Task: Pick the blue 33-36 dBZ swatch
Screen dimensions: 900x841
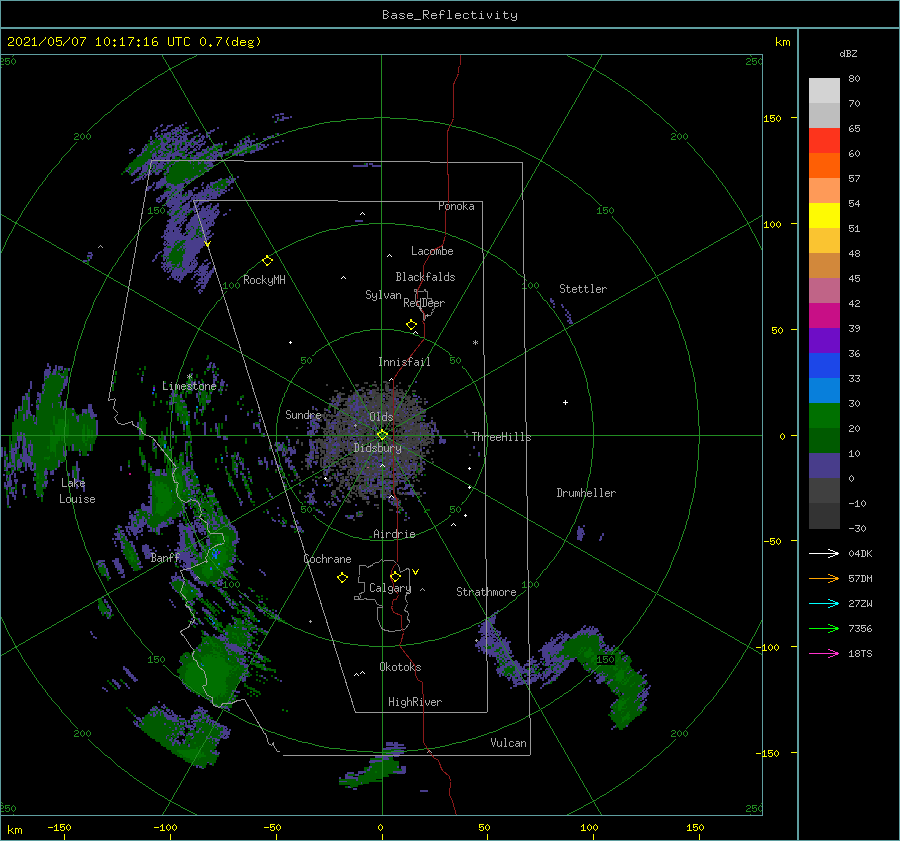Action: pyautogui.click(x=824, y=366)
